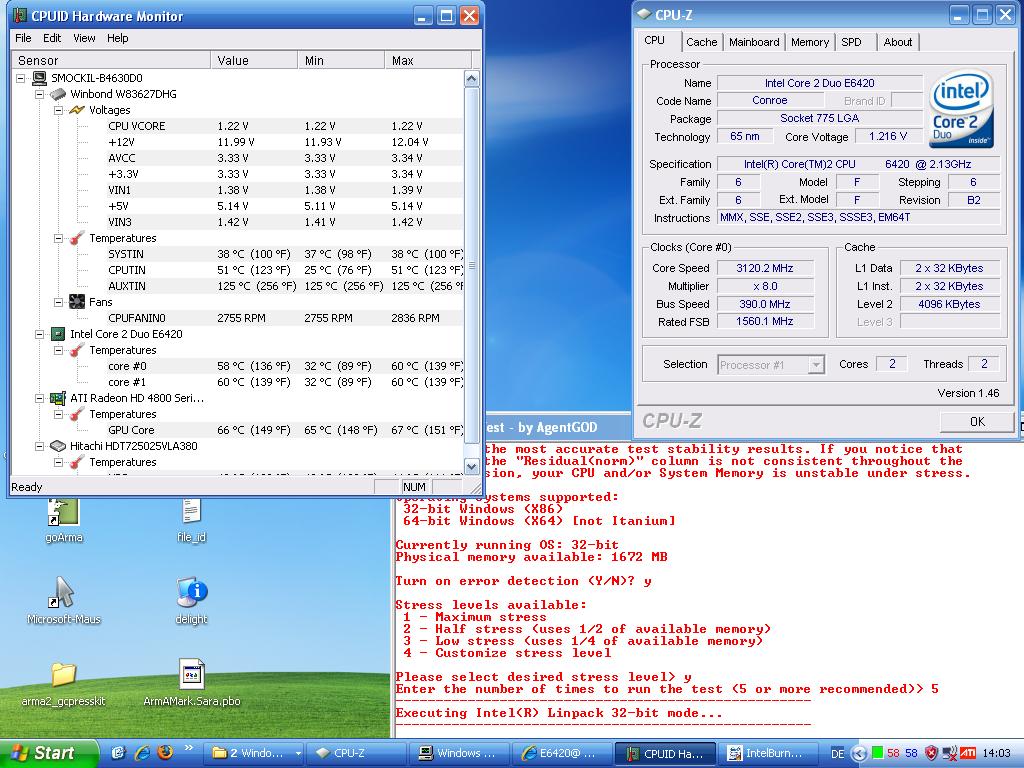Image resolution: width=1024 pixels, height=768 pixels.
Task: Collapse the Voltages group
Action: coord(58,110)
